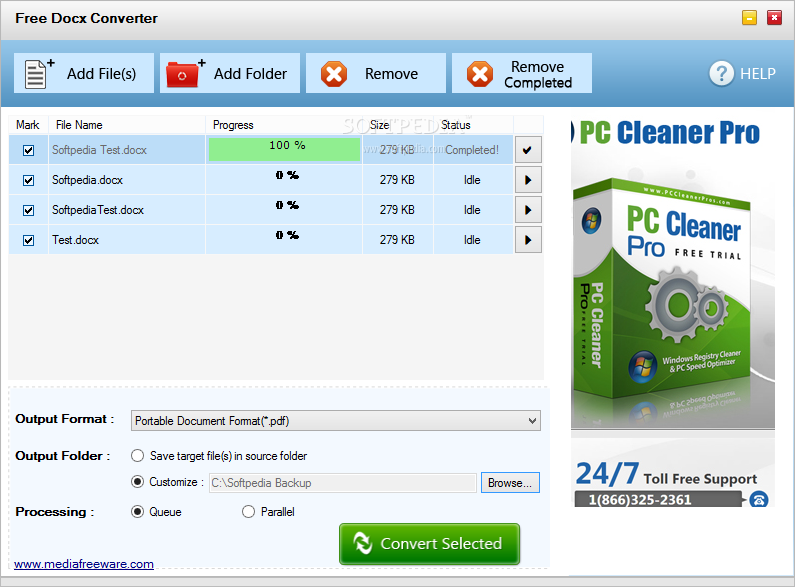
Task: Click the checkmark button in Softpedia Test.docx row
Action: coord(528,150)
